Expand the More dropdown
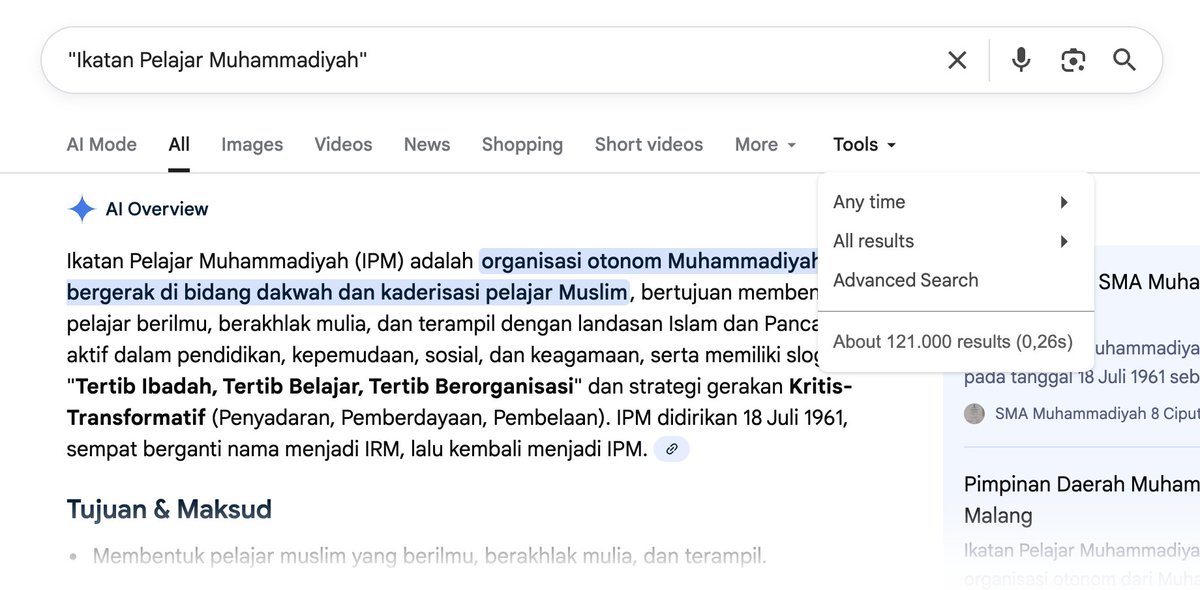 pyautogui.click(x=766, y=144)
